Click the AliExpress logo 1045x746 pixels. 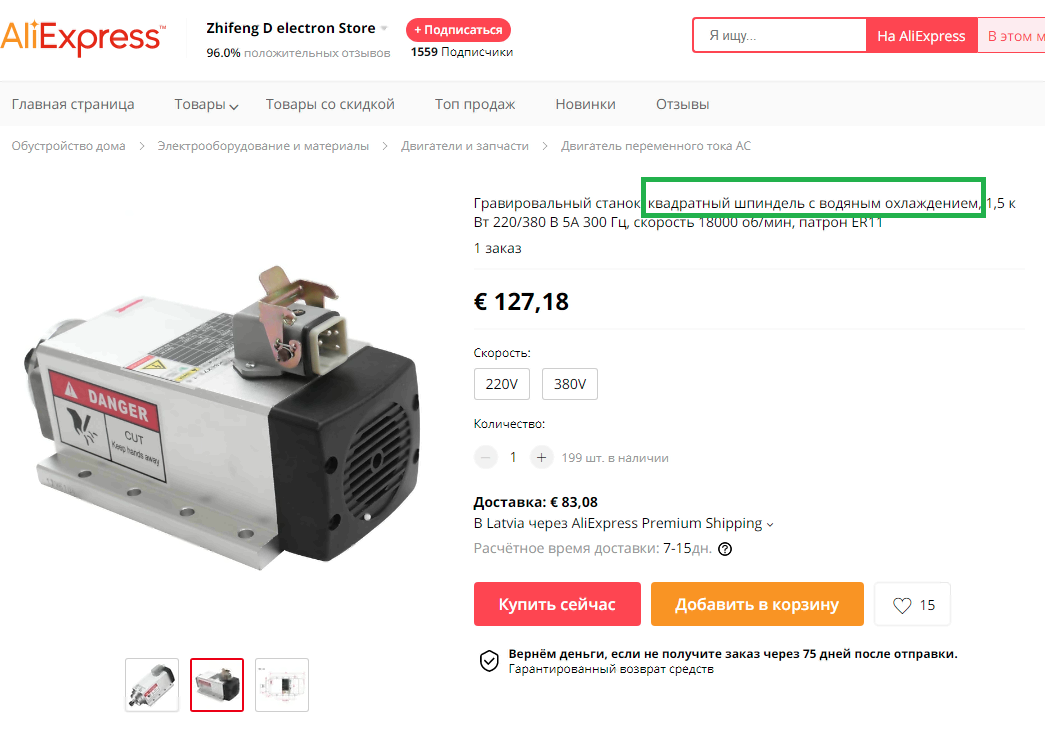82,39
